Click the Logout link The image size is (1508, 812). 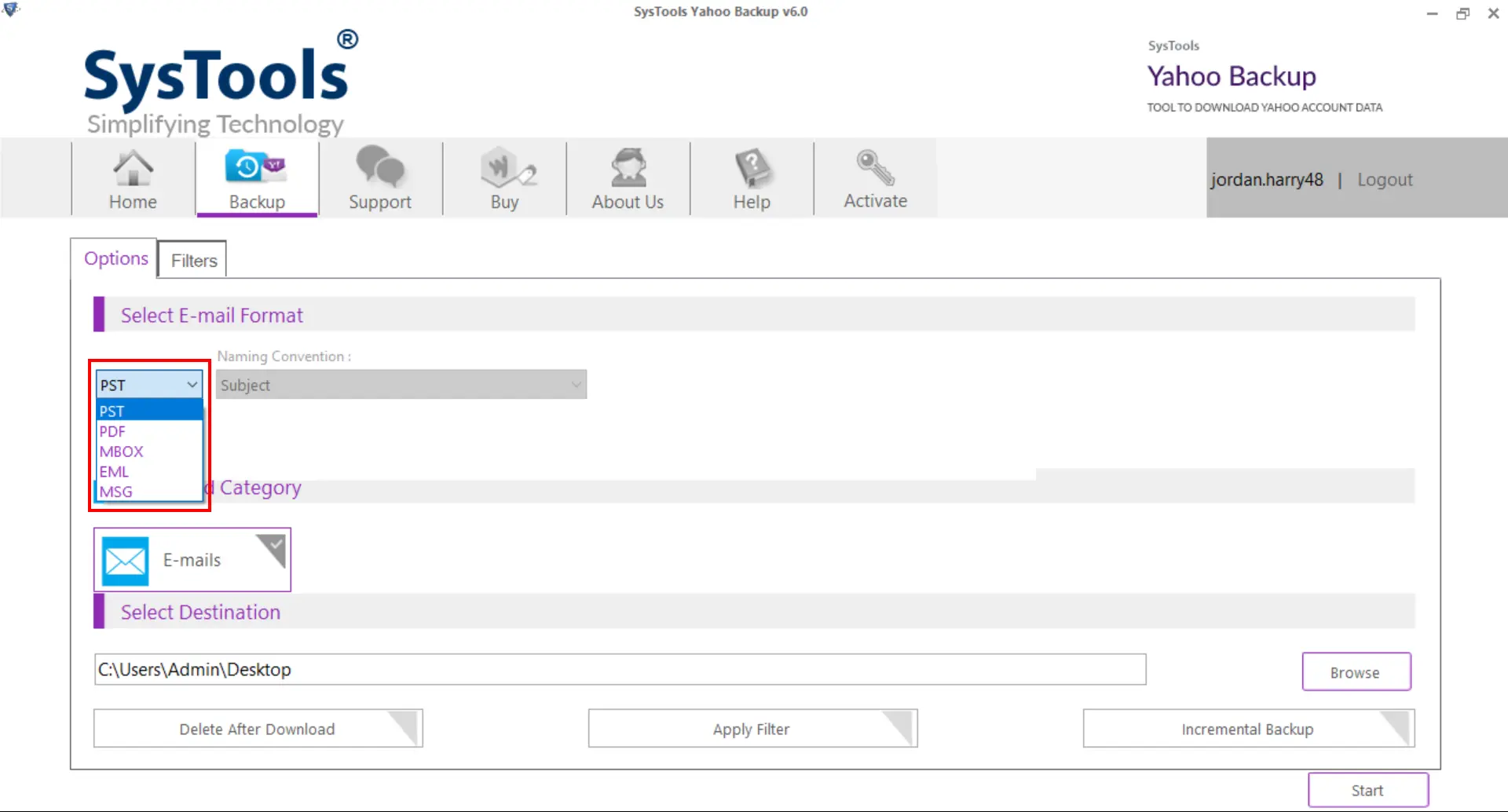(x=1385, y=180)
